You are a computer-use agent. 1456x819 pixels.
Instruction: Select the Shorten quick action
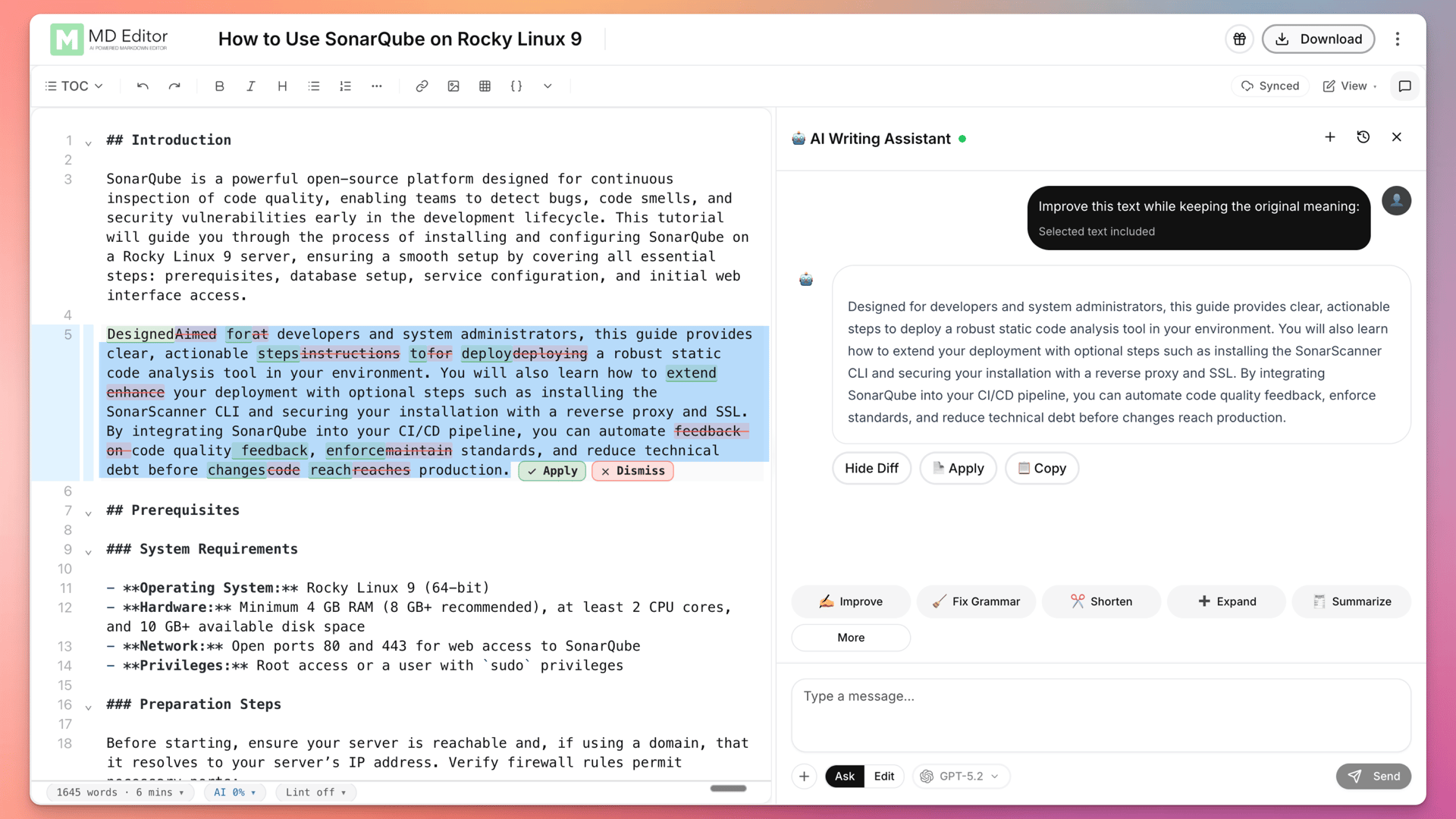(x=1101, y=601)
